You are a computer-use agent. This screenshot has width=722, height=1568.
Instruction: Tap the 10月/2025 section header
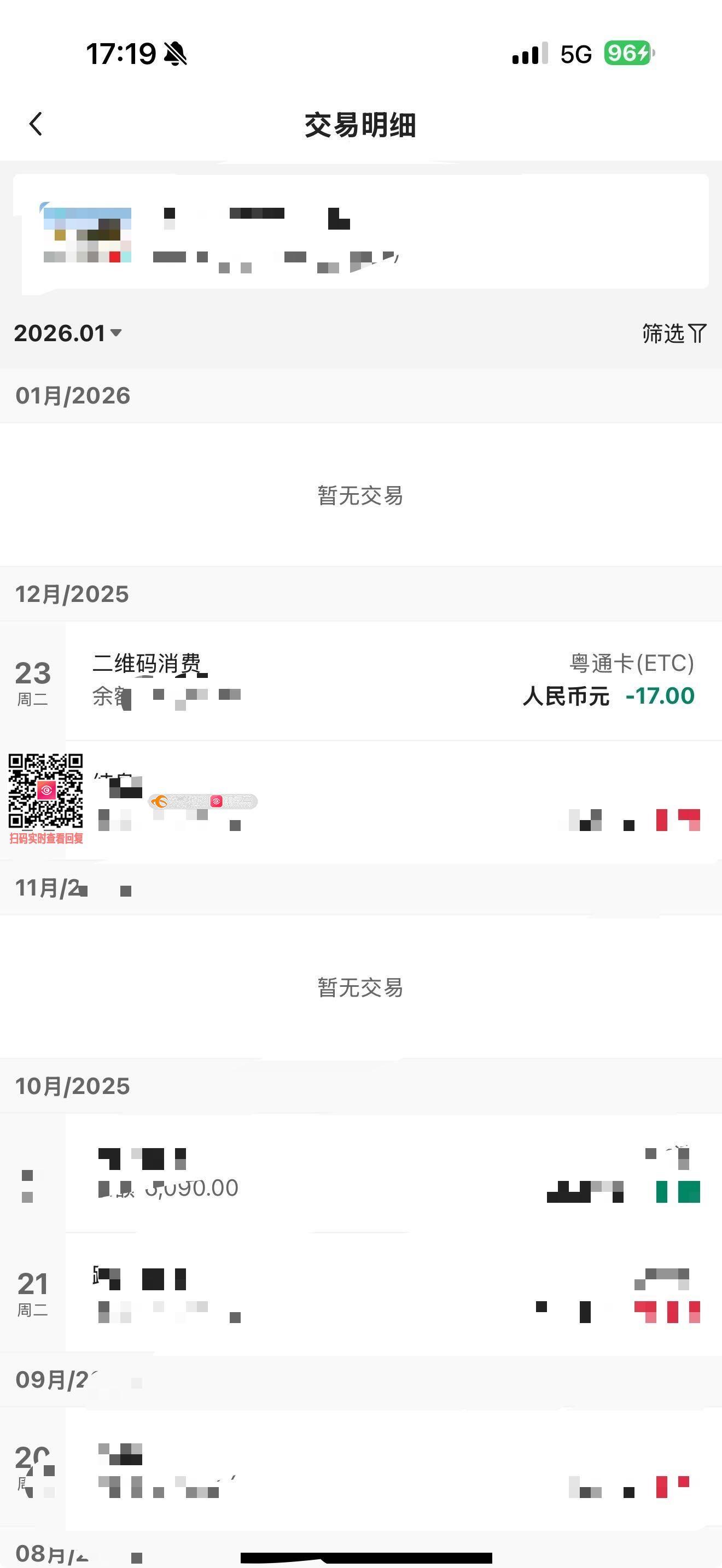pos(72,1086)
